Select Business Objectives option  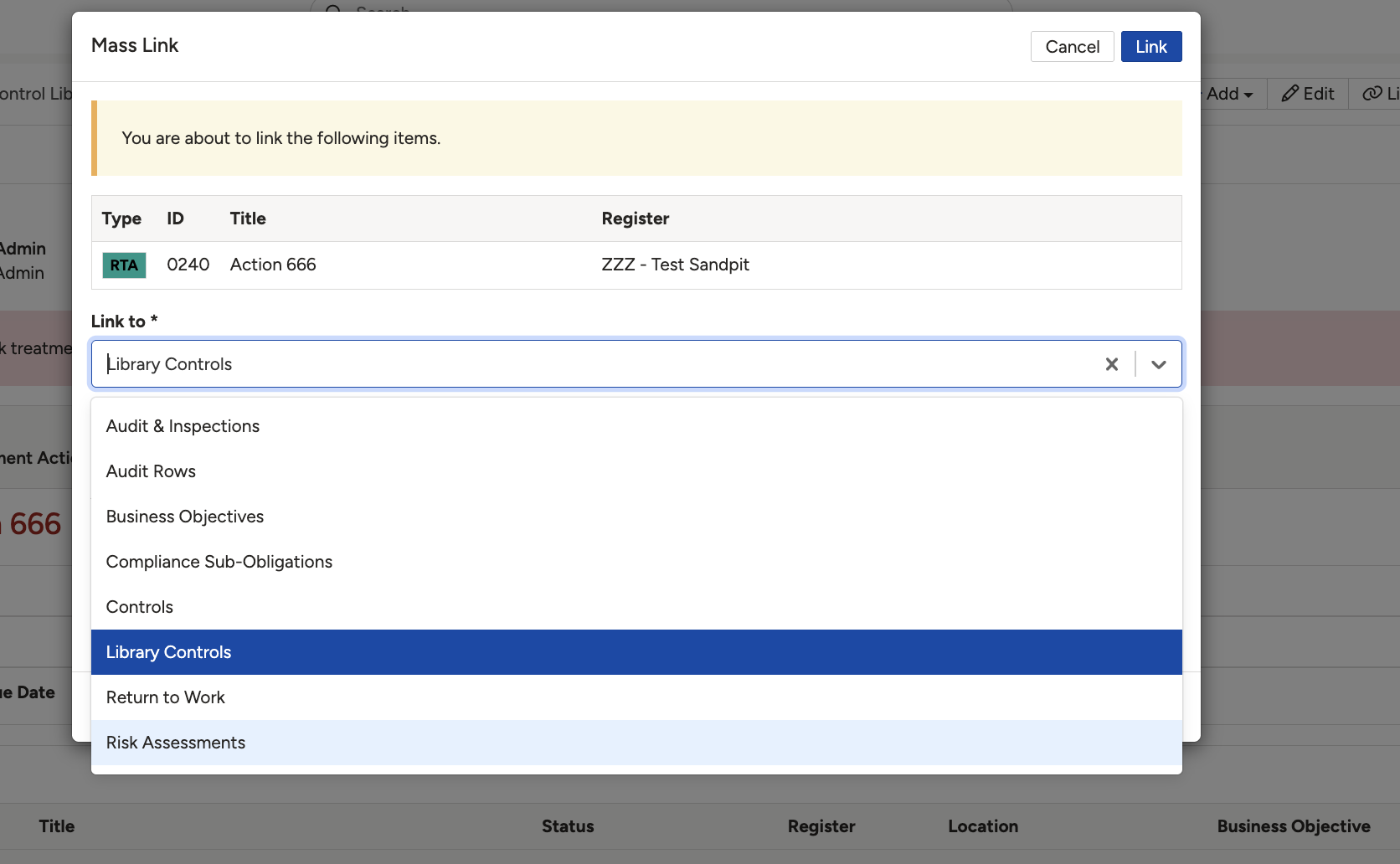(636, 517)
